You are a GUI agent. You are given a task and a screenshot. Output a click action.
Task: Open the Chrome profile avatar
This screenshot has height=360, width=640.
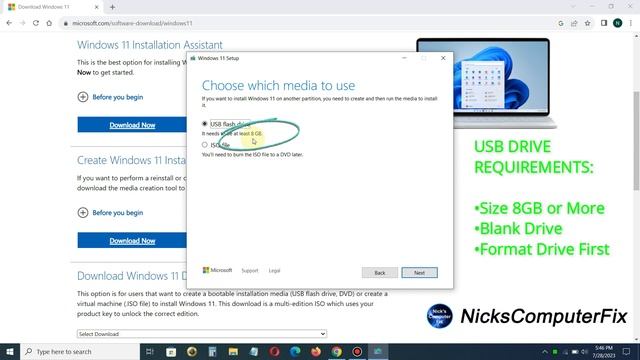(618, 23)
